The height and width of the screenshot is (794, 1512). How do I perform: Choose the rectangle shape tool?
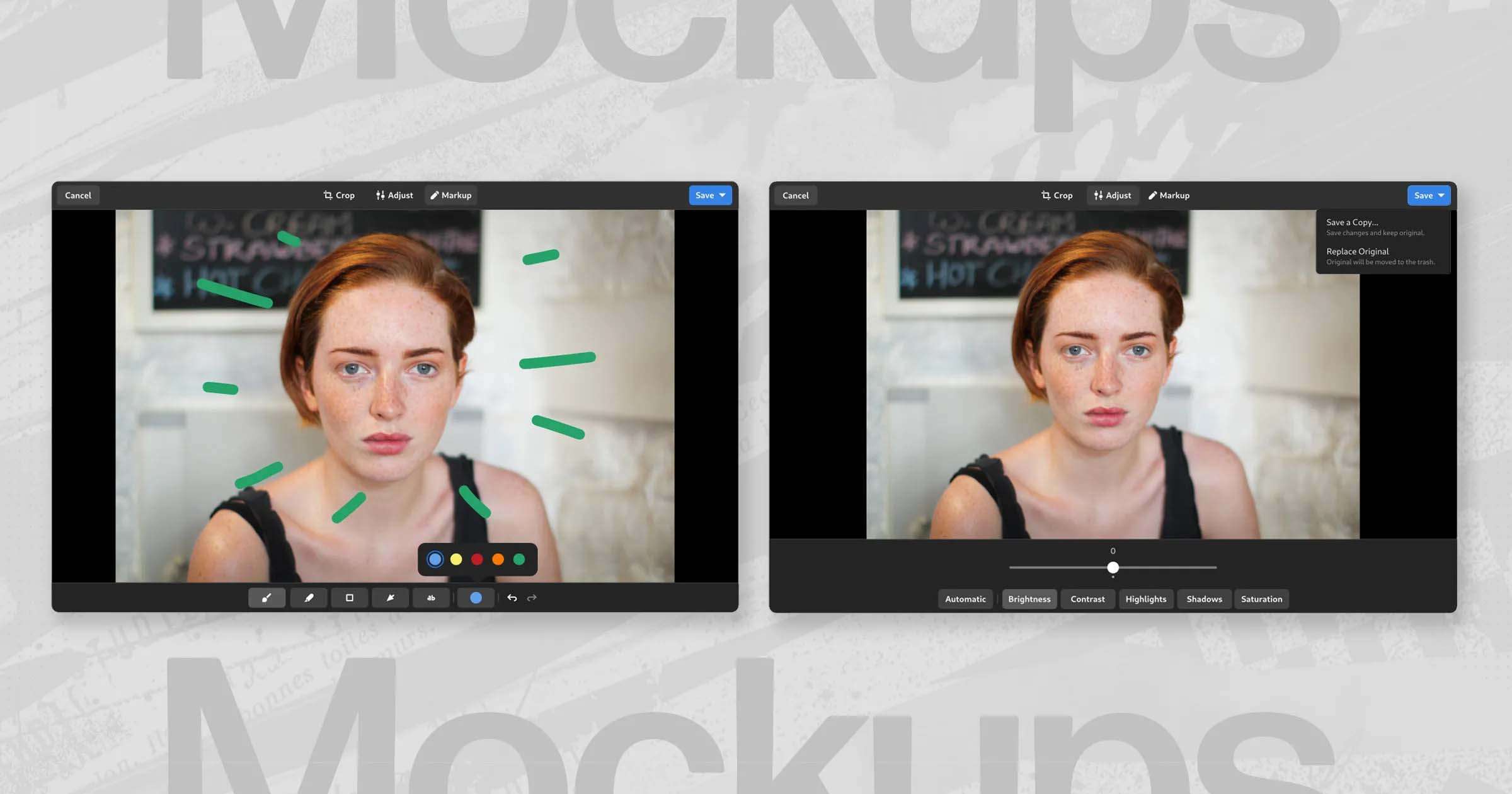(x=350, y=598)
